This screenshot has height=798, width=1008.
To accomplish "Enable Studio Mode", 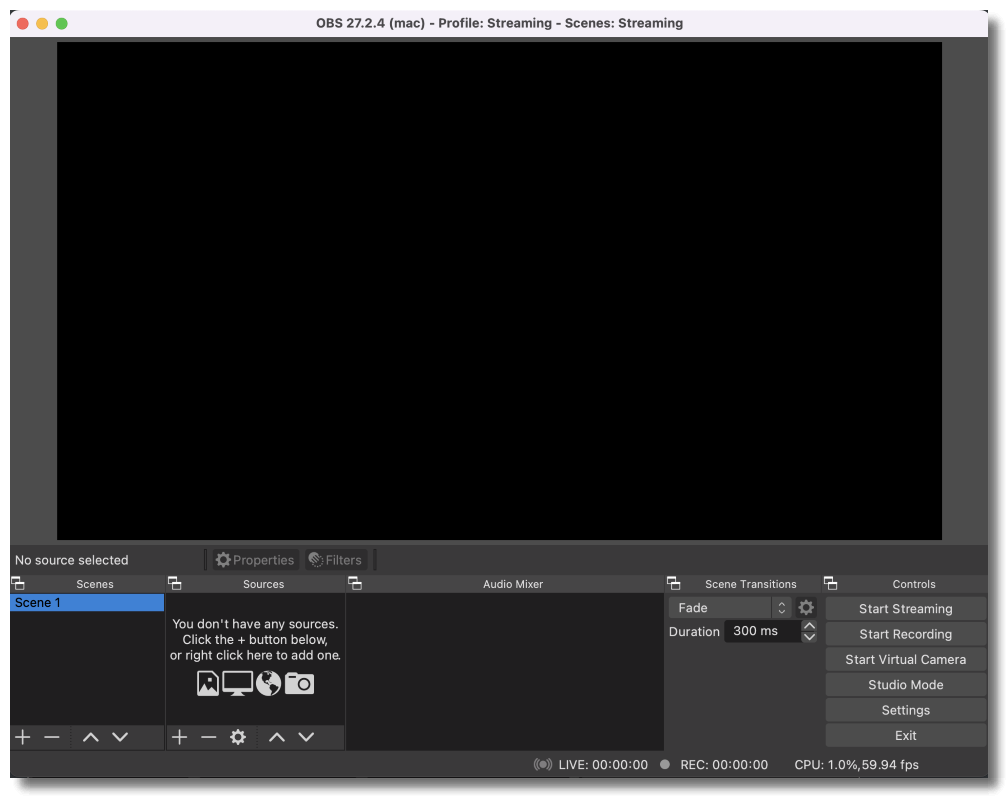I will pos(905,685).
